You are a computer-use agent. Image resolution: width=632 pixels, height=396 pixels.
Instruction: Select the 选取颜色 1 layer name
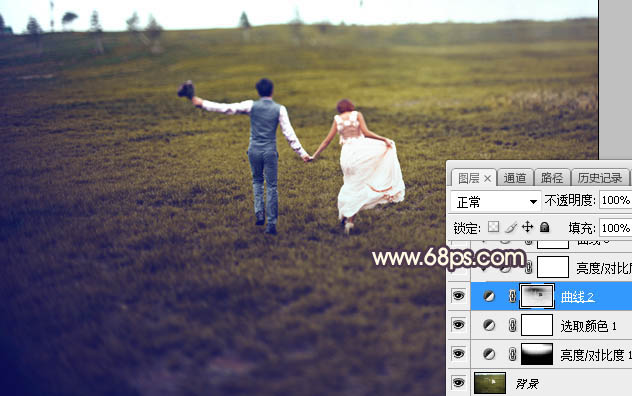[588, 326]
